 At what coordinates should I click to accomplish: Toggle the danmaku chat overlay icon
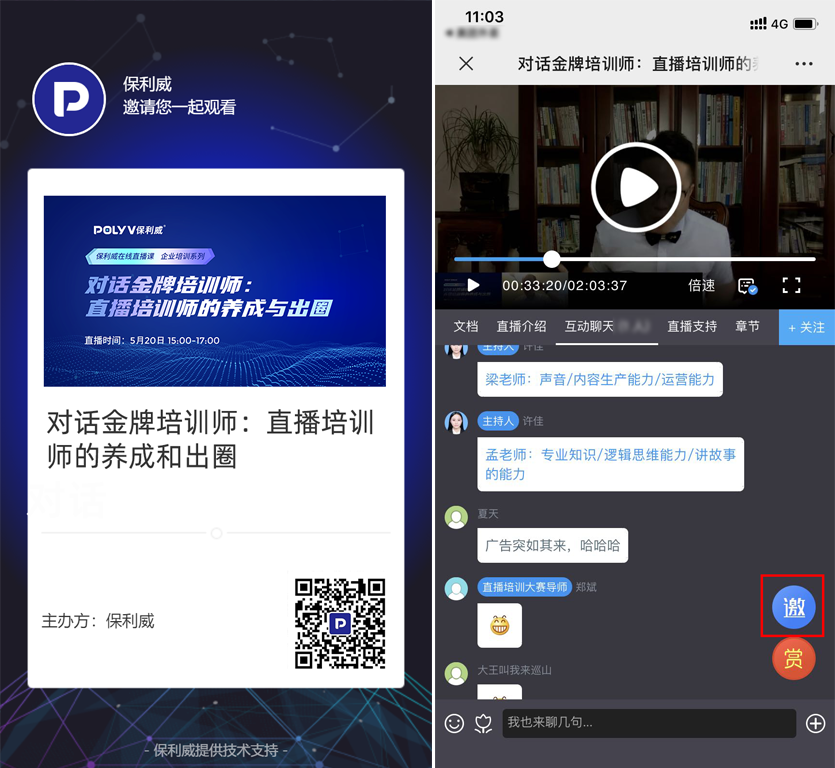coord(747,285)
